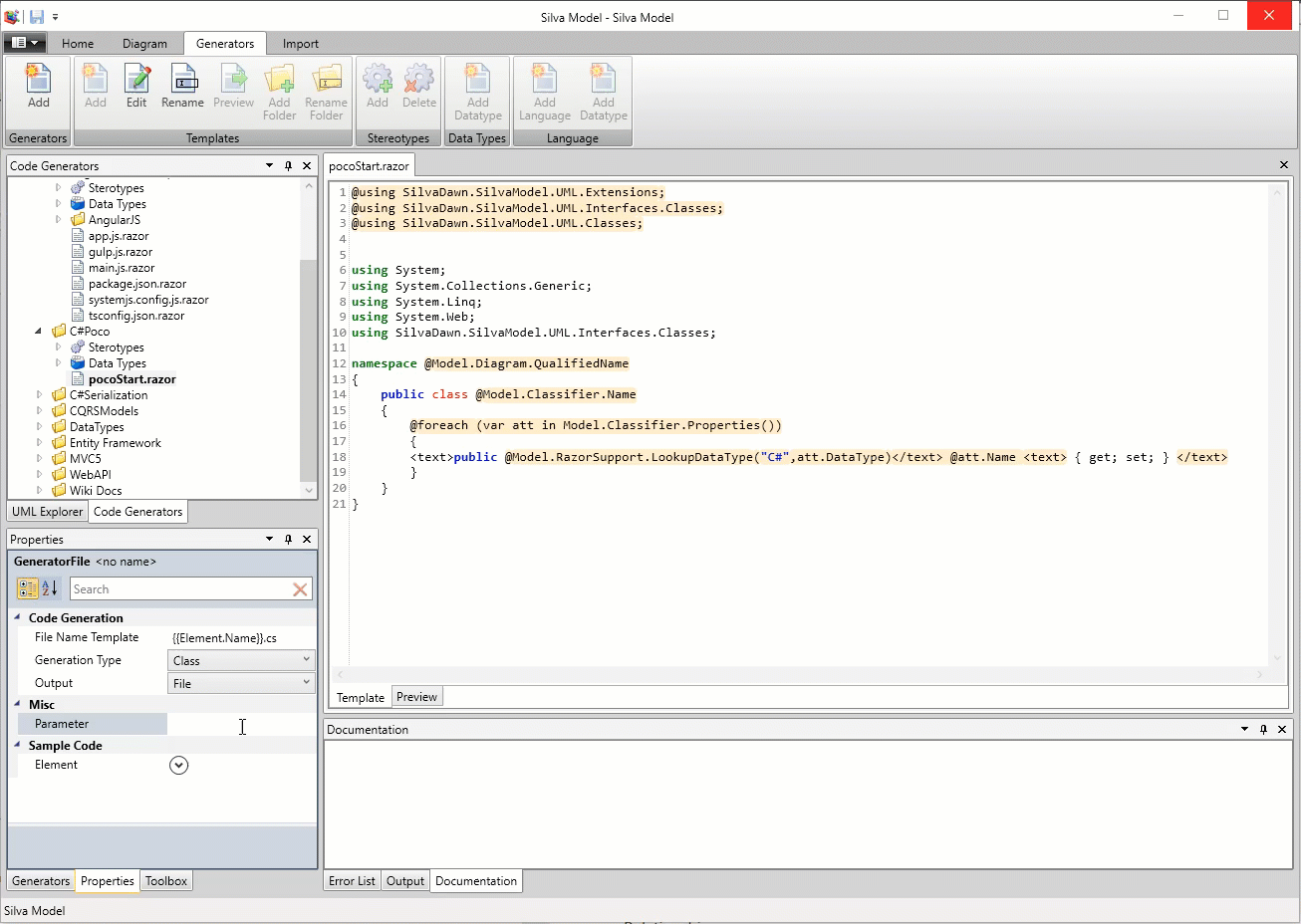1301x924 pixels.
Task: Switch to the Error List tab
Action: click(x=352, y=881)
